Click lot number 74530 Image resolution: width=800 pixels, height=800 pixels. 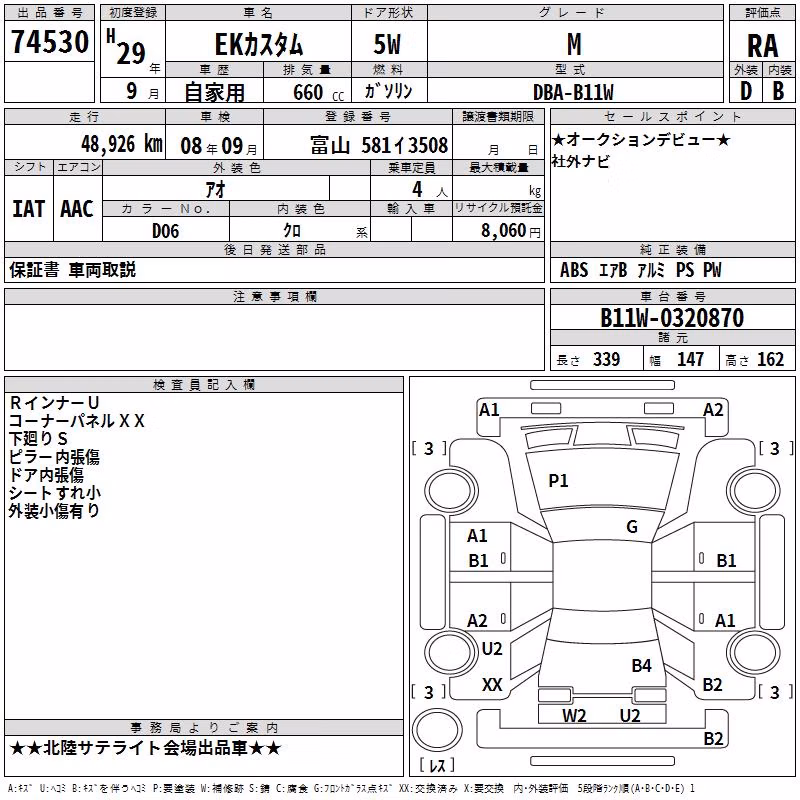pyautogui.click(x=50, y=41)
